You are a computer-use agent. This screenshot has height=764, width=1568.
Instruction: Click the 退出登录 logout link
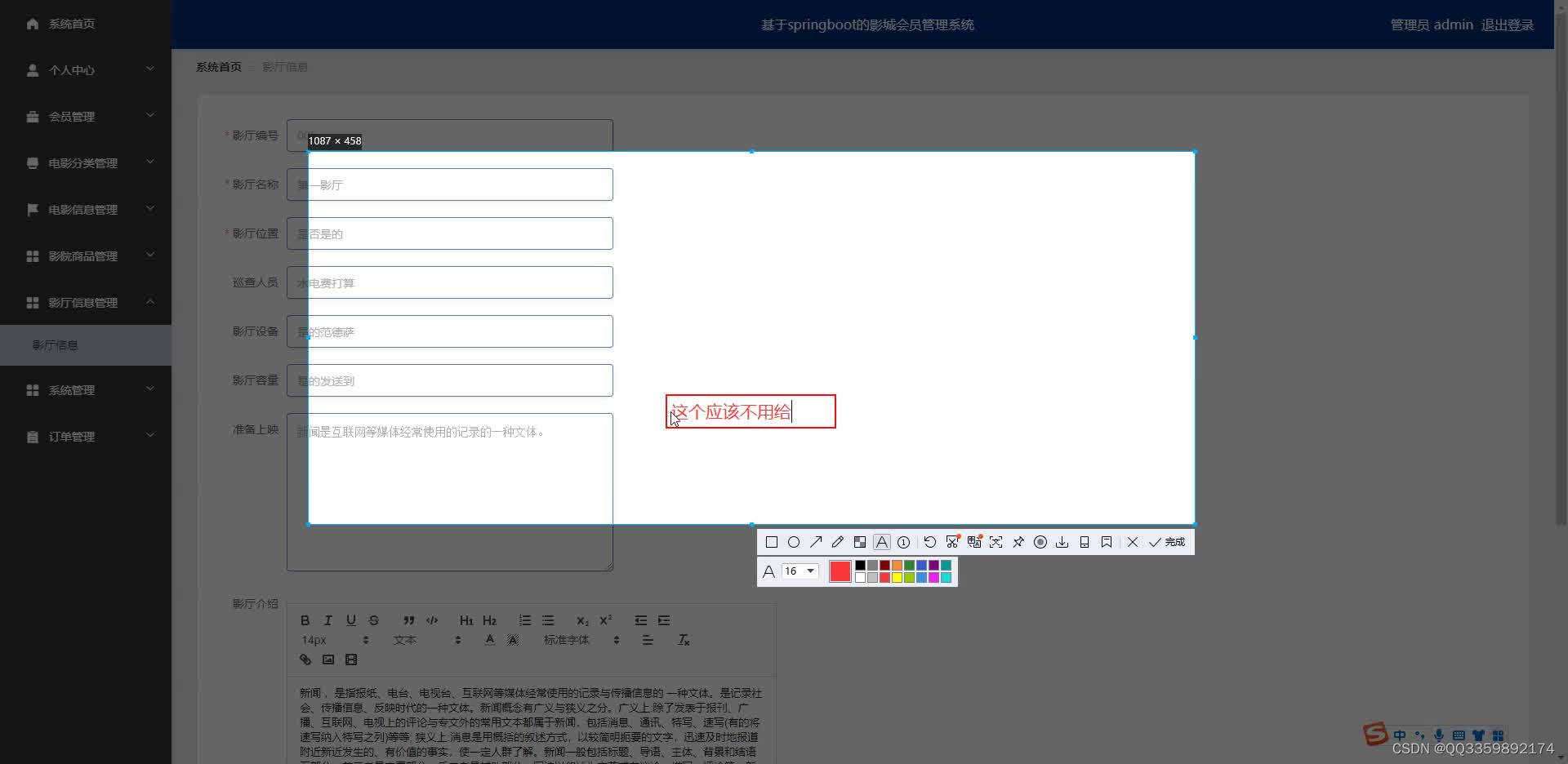coord(1507,24)
